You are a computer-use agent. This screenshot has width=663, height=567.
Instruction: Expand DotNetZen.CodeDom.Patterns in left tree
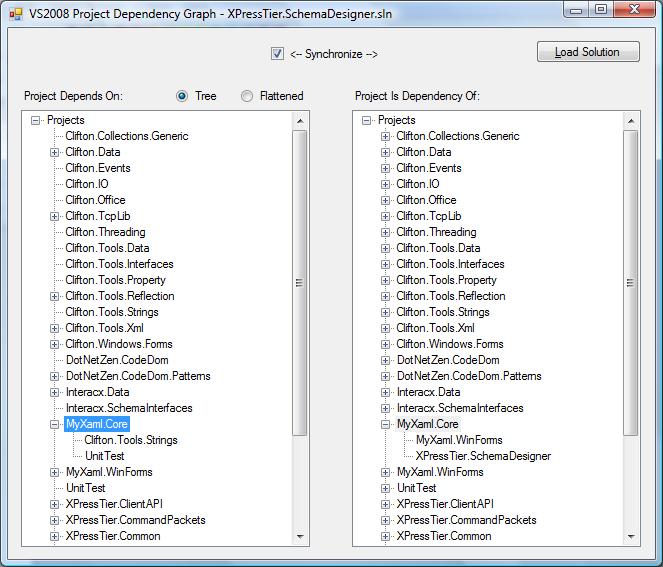55,376
